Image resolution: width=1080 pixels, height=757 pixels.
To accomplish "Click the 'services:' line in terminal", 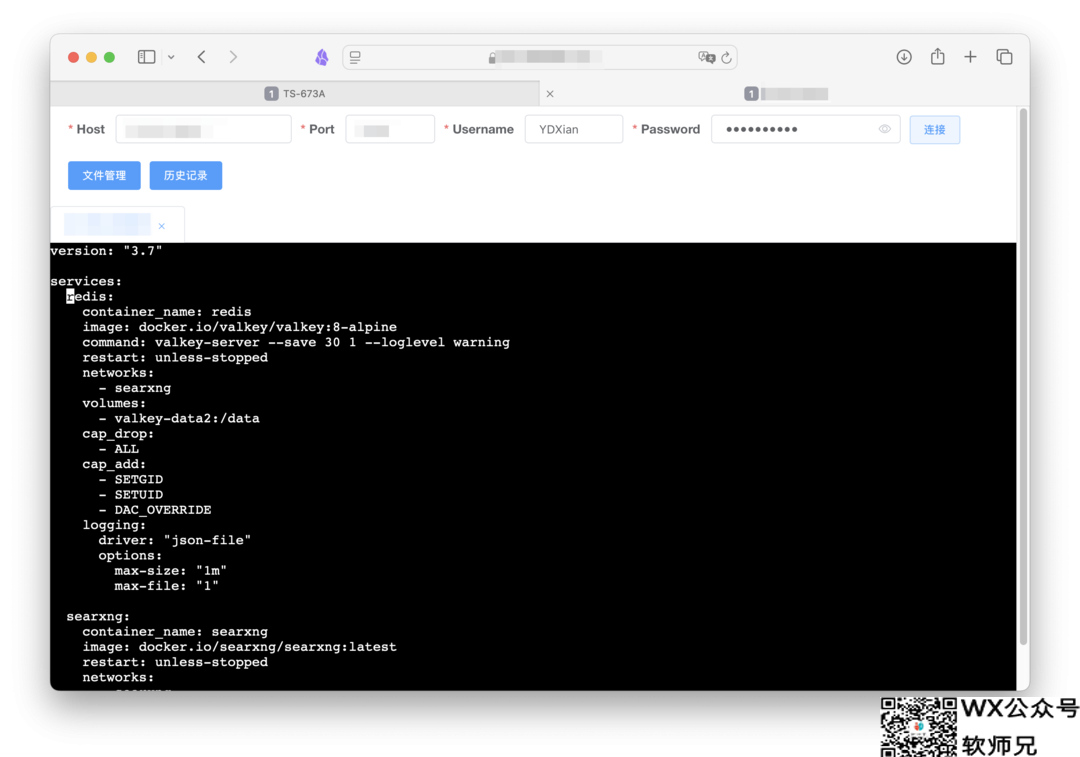I will pos(85,281).
